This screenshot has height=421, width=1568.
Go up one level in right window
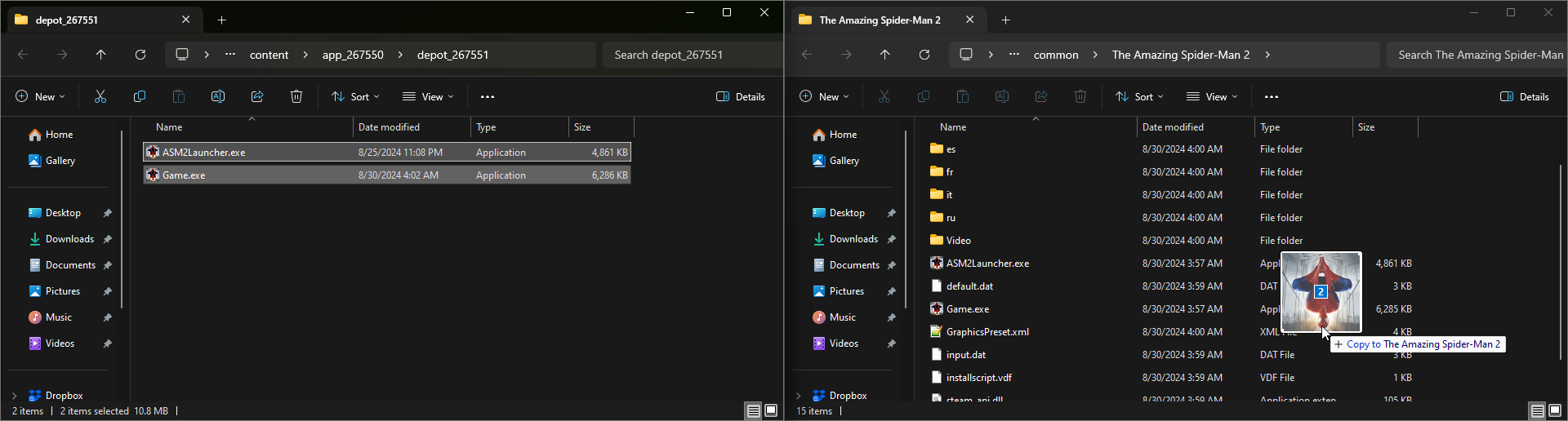(885, 55)
